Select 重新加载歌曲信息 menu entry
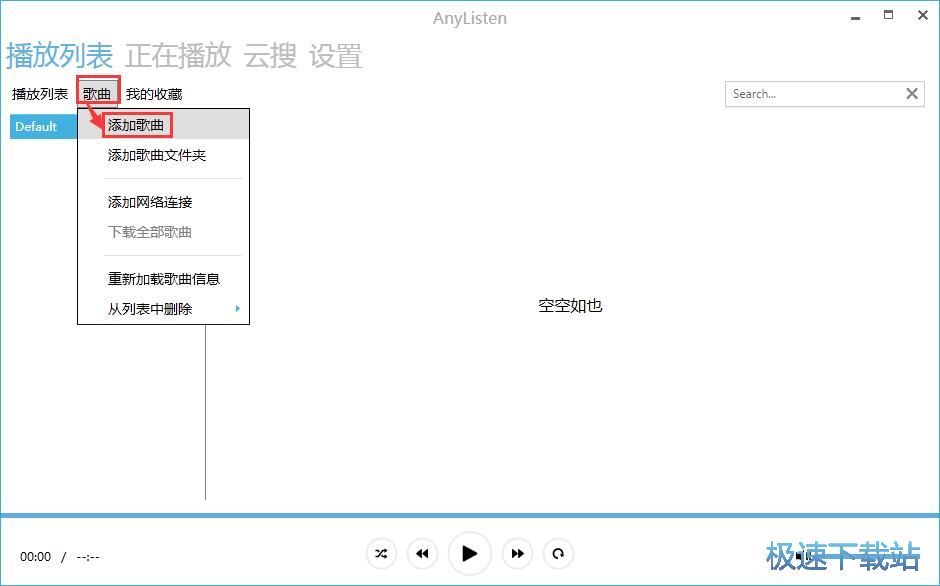Screen dimensions: 940x586 click(x=163, y=279)
